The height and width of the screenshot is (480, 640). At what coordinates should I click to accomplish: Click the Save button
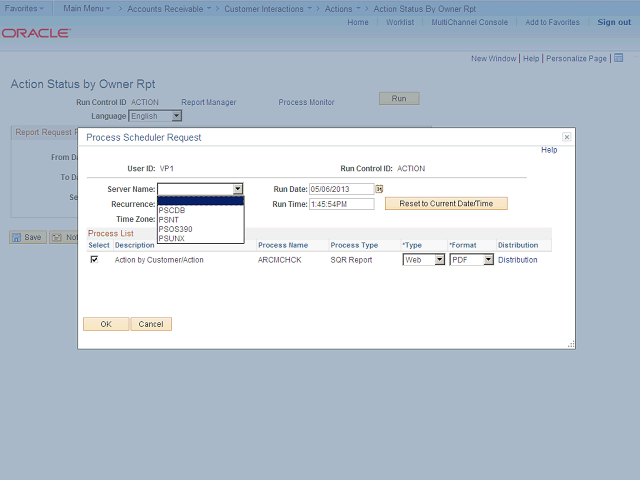(x=28, y=237)
